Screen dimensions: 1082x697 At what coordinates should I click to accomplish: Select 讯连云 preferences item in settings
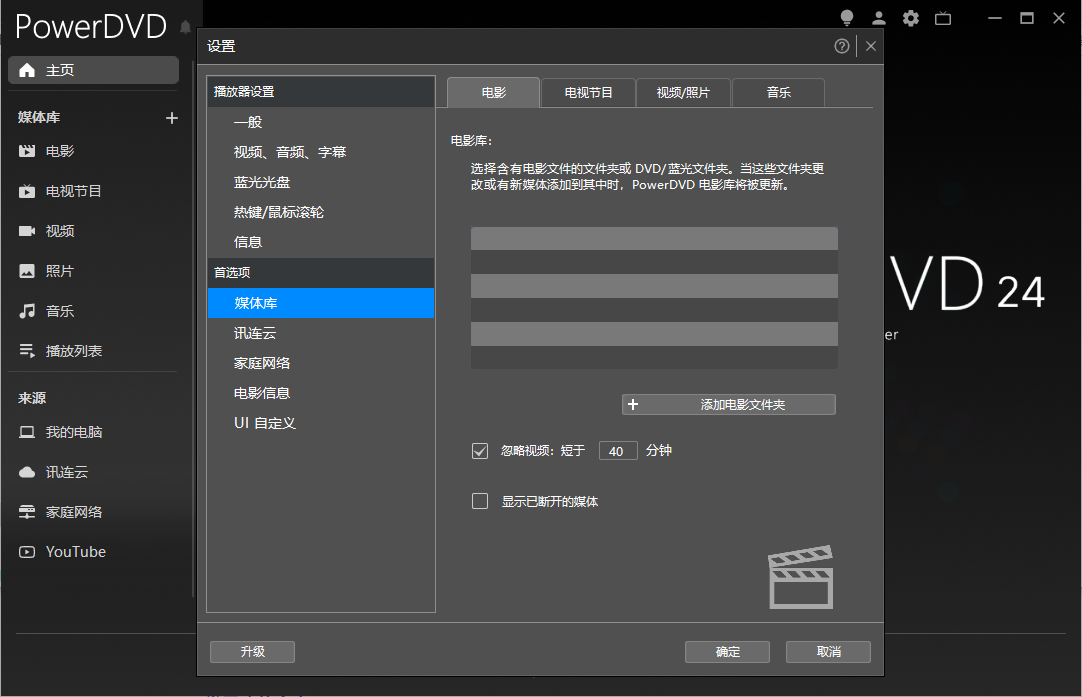321,333
